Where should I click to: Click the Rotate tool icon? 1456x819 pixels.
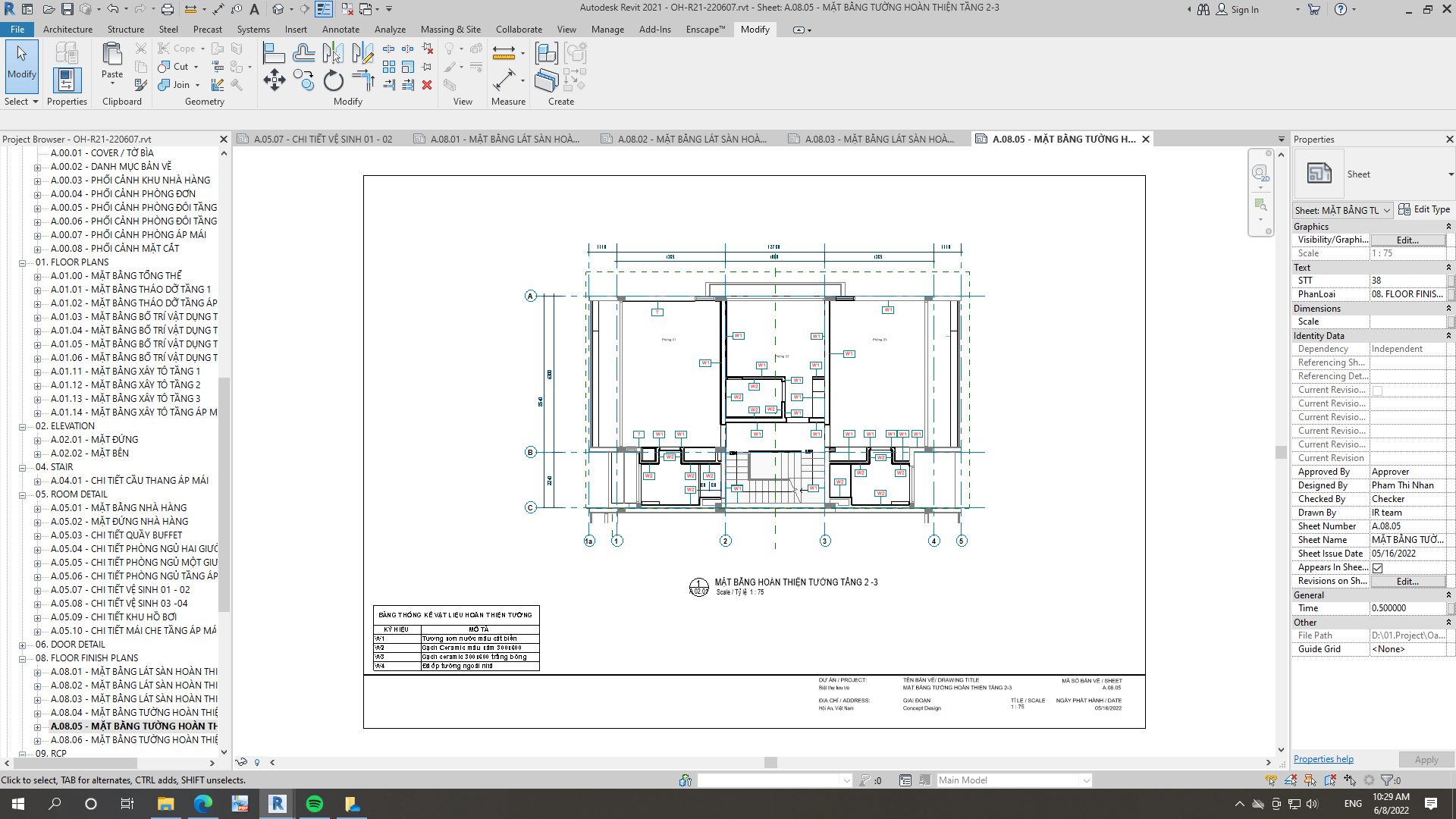tap(333, 80)
